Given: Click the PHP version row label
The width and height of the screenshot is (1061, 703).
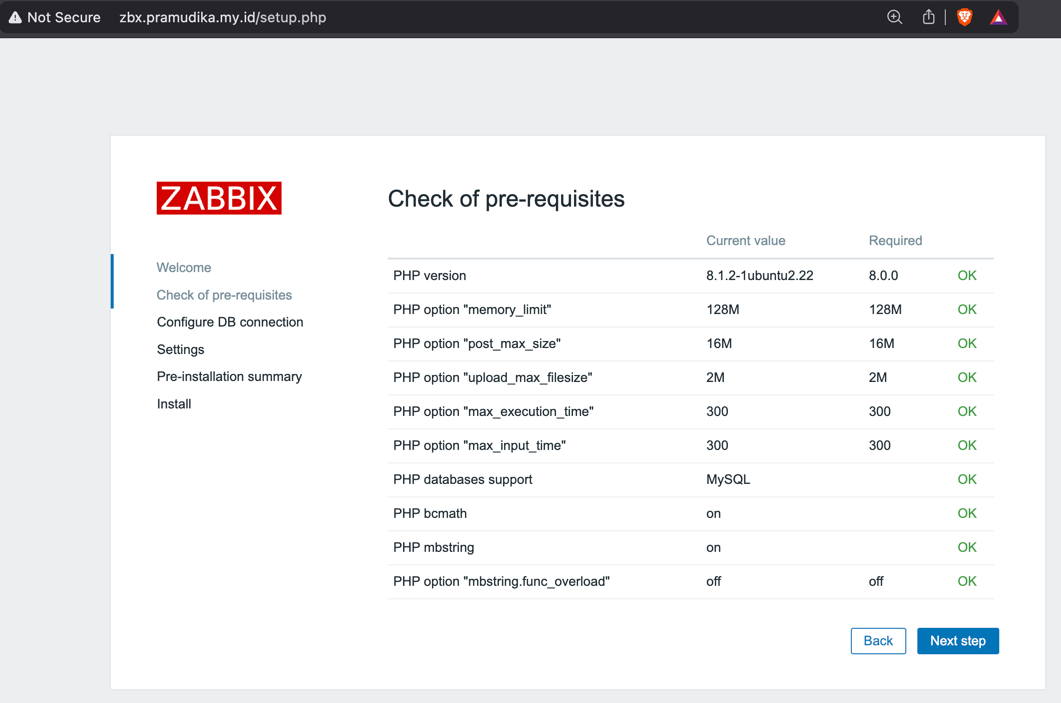Looking at the screenshot, I should click(x=430, y=275).
